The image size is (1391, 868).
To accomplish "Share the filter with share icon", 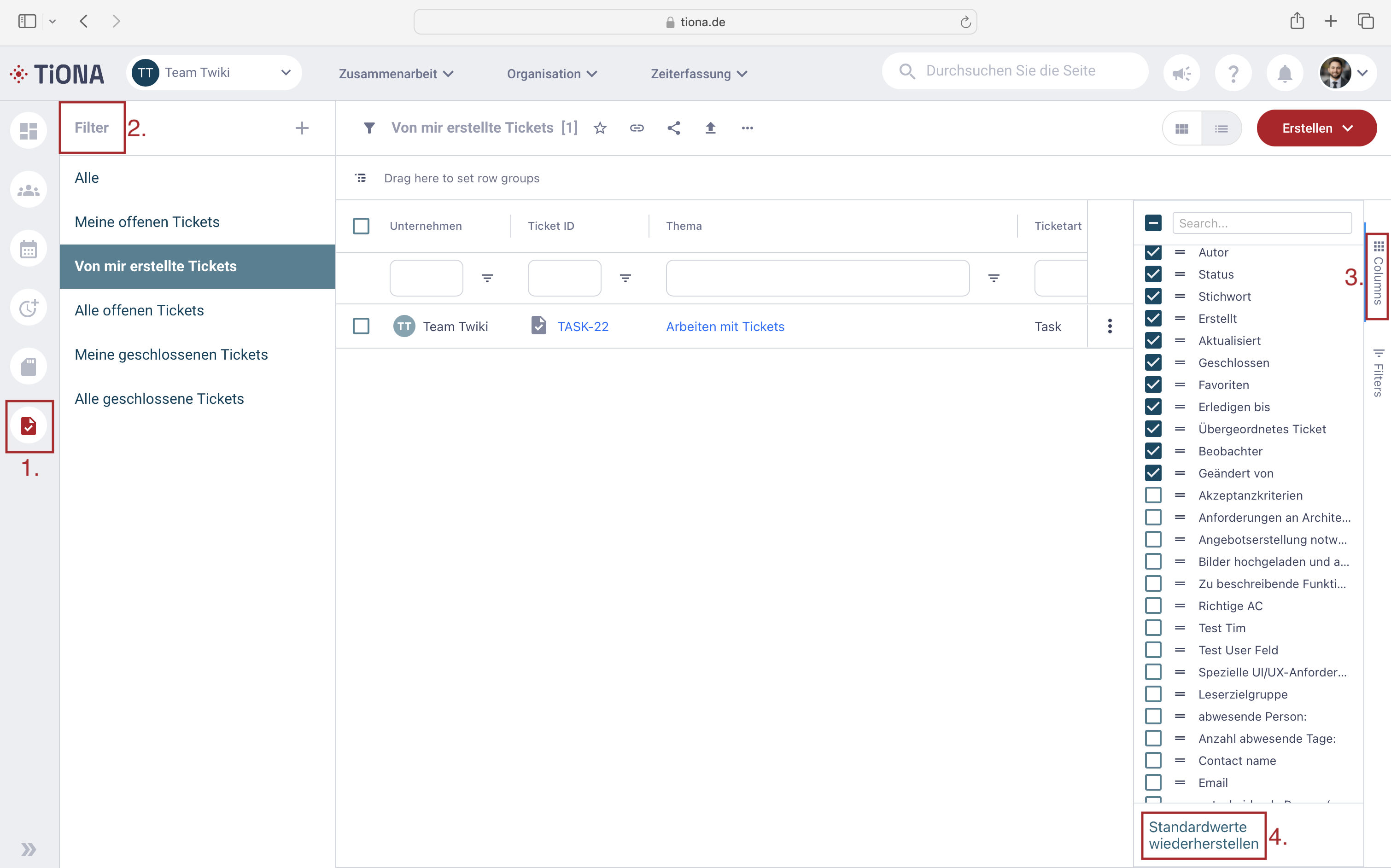I will point(674,128).
